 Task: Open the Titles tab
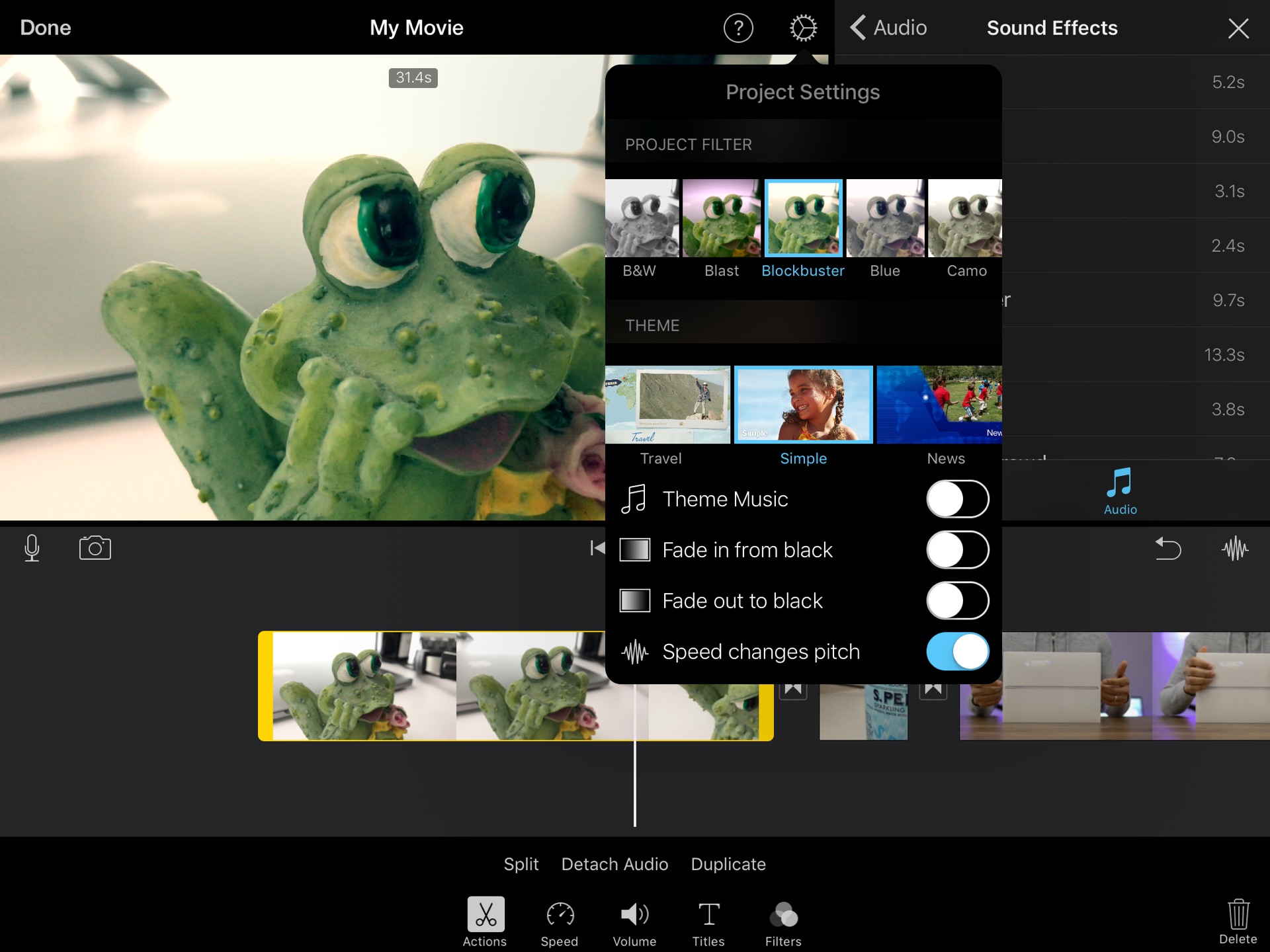pyautogui.click(x=708, y=922)
